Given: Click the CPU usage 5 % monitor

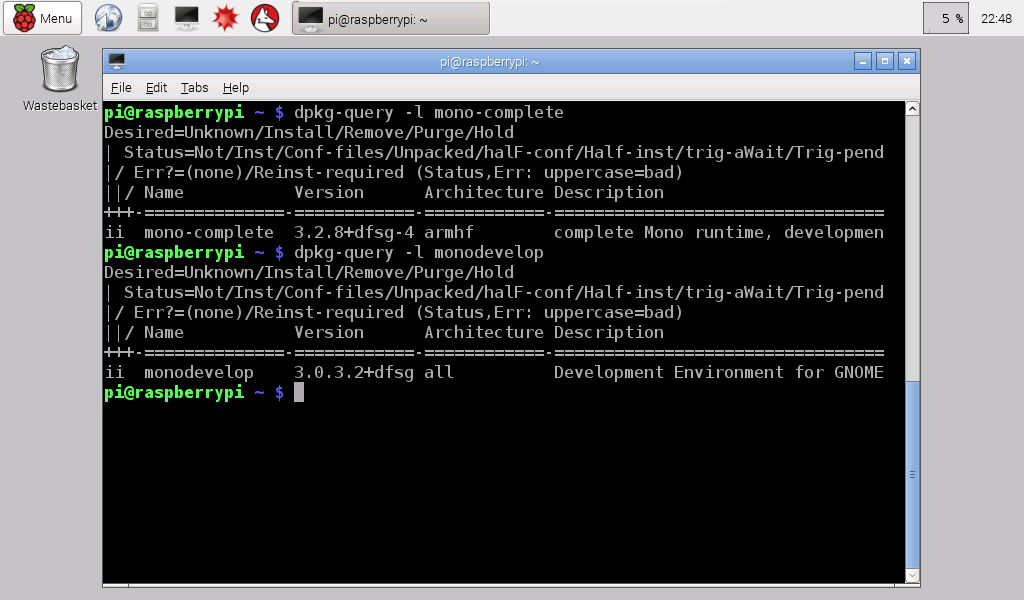Looking at the screenshot, I should pyautogui.click(x=946, y=18).
